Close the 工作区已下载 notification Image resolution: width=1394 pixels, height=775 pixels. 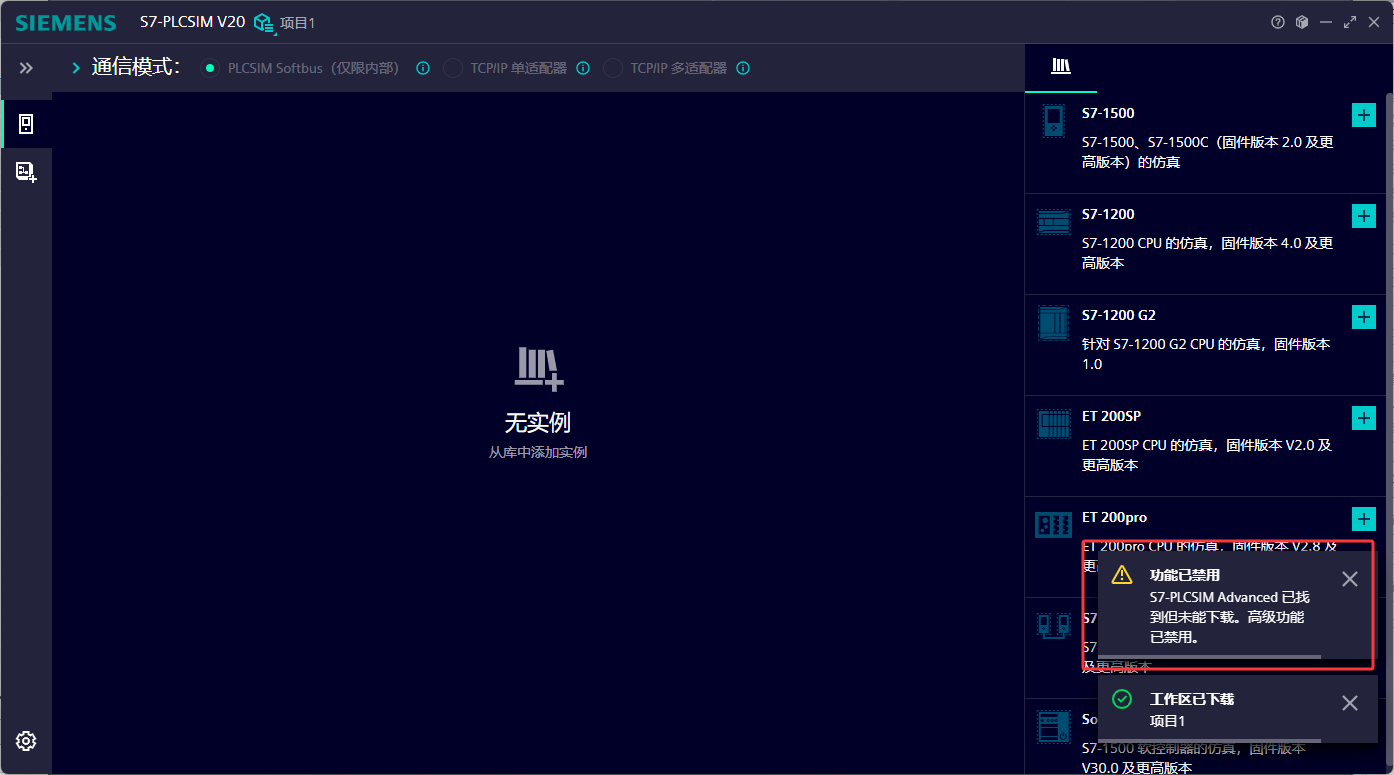1349,703
